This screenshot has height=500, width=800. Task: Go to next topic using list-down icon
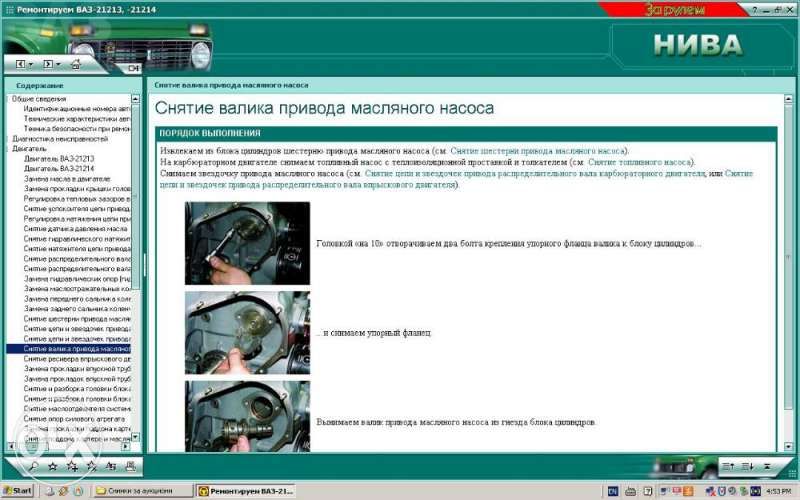(x=747, y=466)
